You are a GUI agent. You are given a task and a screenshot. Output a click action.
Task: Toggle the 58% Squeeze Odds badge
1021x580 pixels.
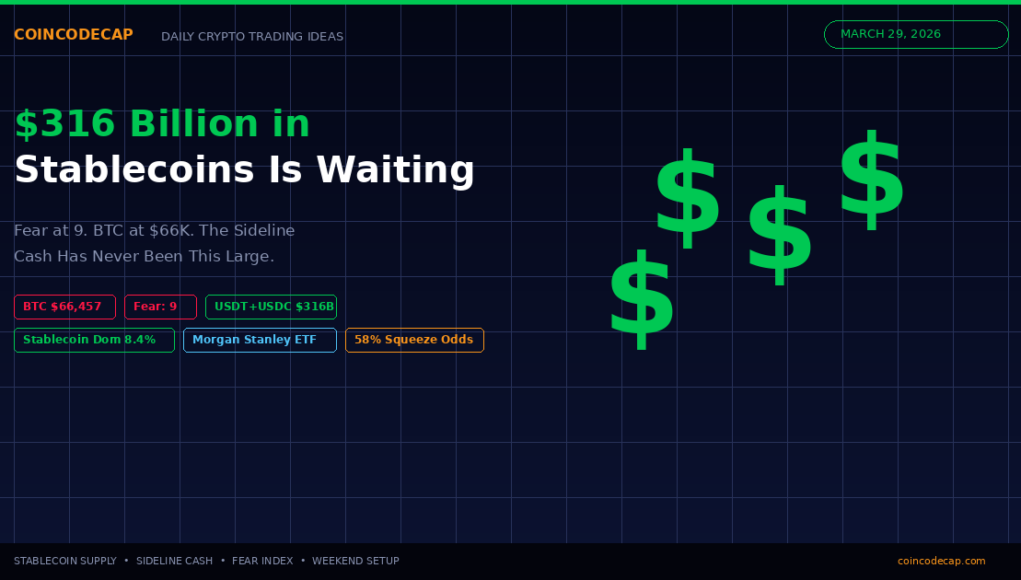coord(414,340)
